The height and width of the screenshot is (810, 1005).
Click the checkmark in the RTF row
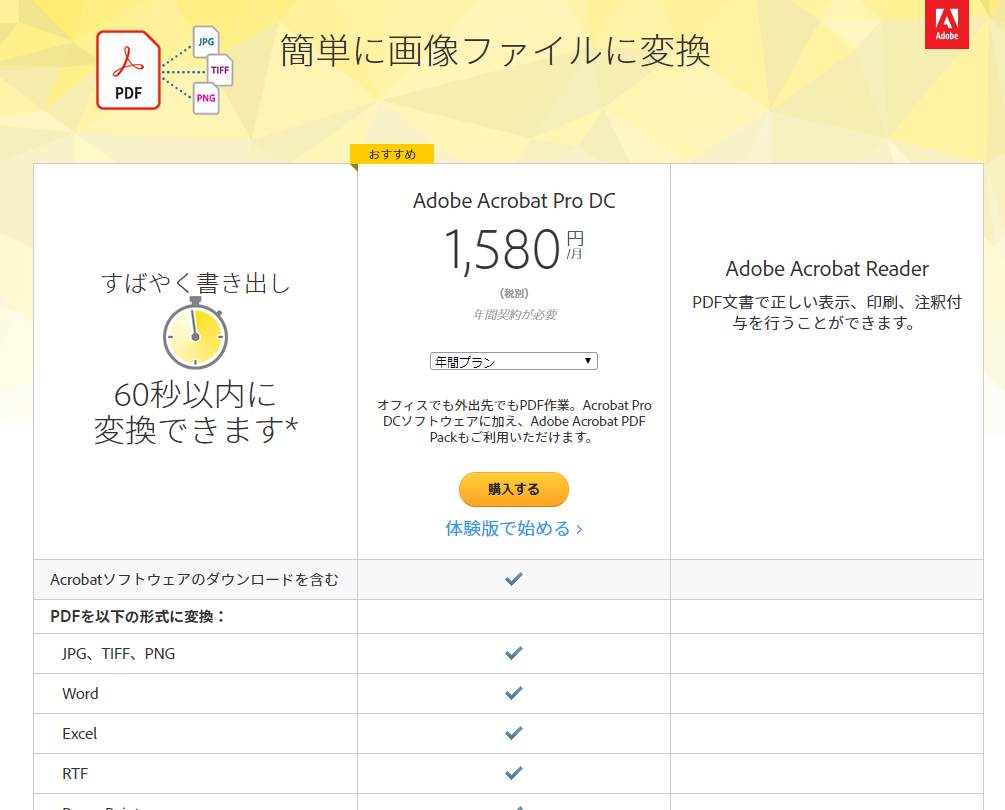513,773
